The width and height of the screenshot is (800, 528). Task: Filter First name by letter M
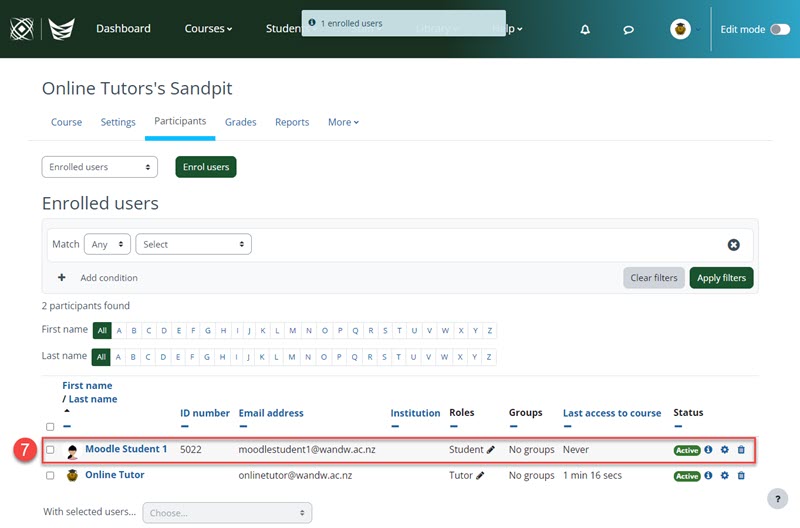[293, 331]
